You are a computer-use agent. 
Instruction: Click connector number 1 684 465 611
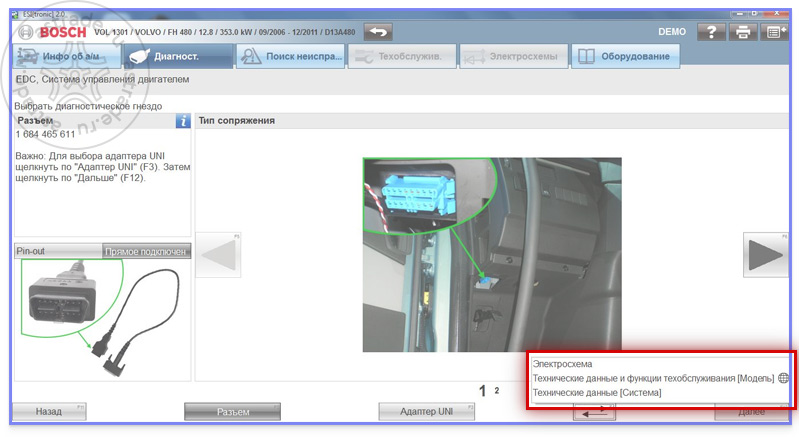coord(45,134)
